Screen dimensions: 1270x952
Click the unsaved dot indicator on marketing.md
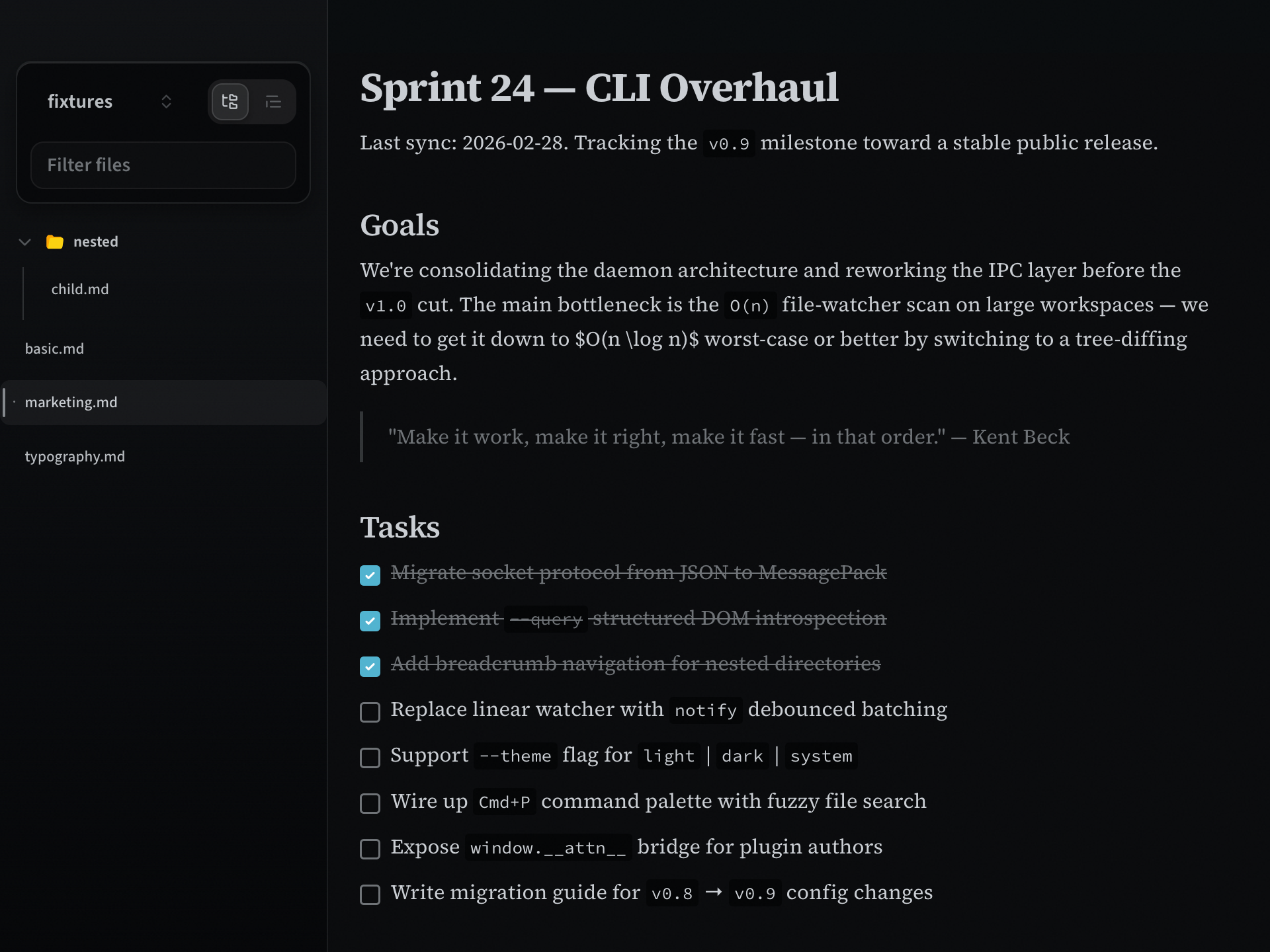coord(13,402)
